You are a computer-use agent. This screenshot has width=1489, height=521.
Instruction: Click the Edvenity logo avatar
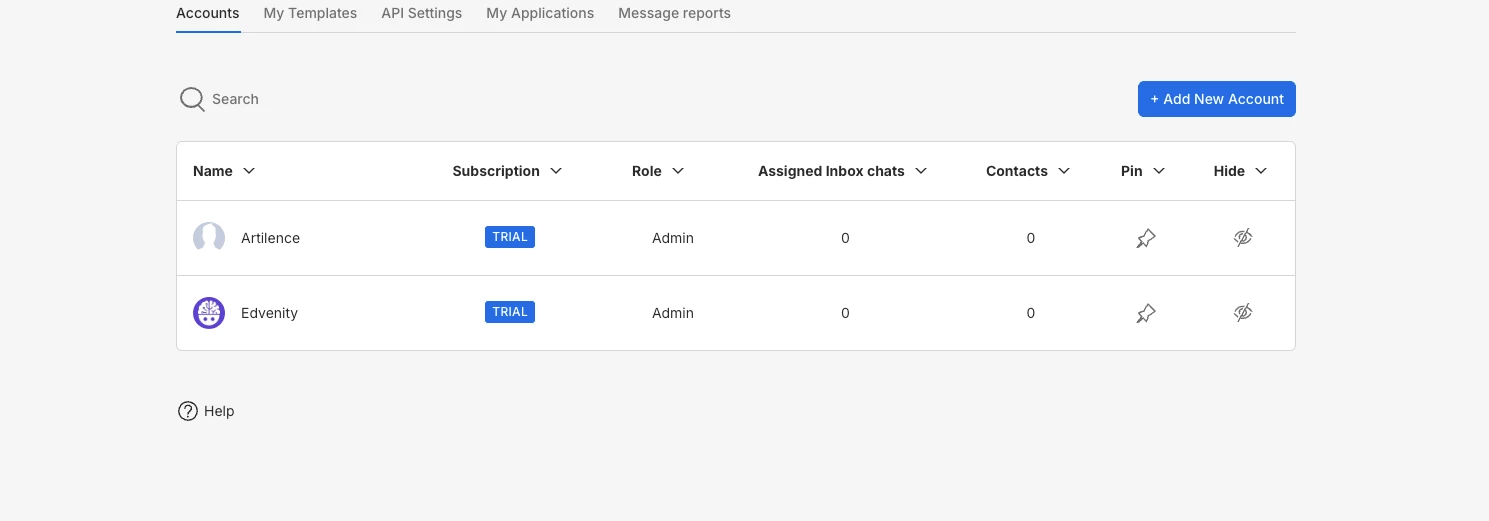pyautogui.click(x=209, y=313)
